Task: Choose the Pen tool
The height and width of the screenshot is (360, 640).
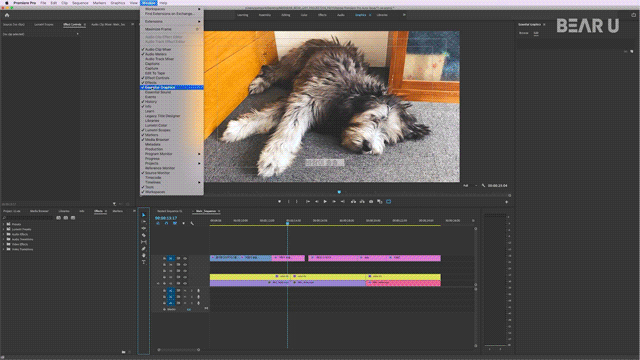Action: pos(144,249)
